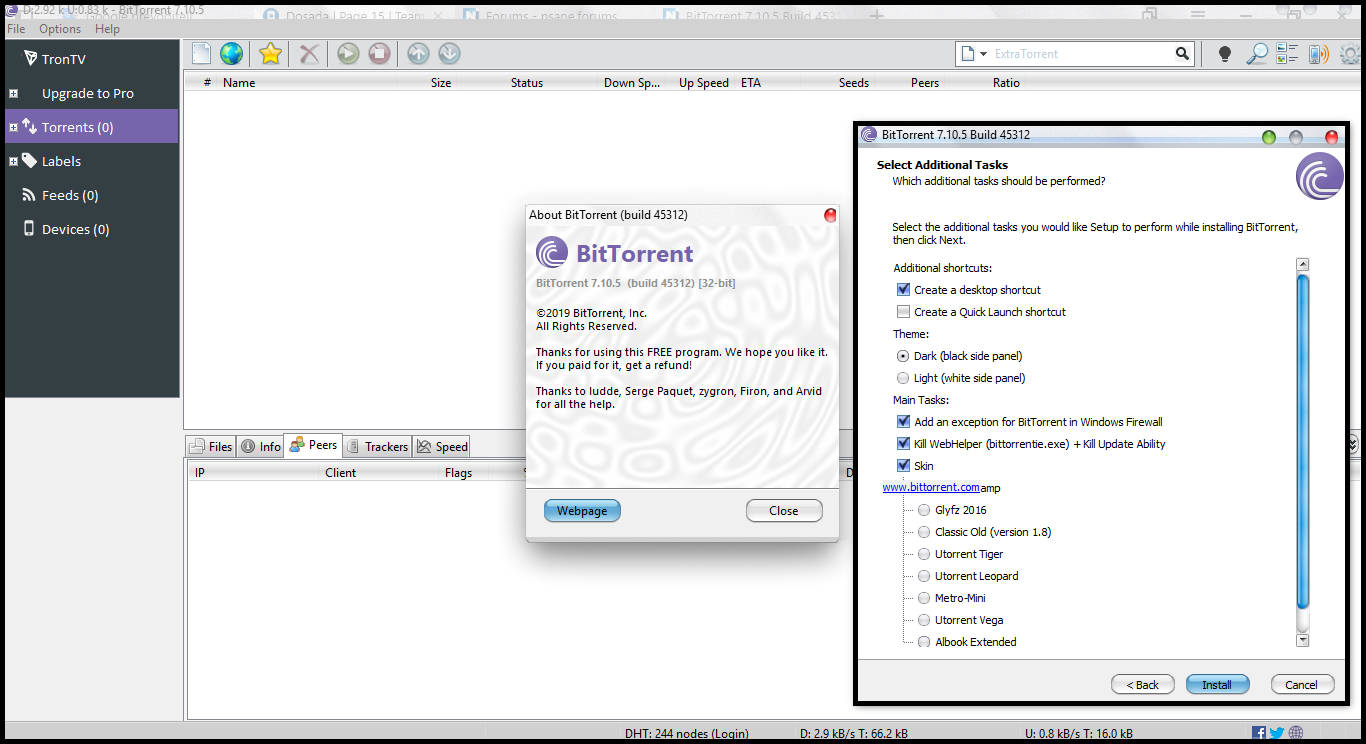Click the red Stop torrent icon

click(x=379, y=54)
